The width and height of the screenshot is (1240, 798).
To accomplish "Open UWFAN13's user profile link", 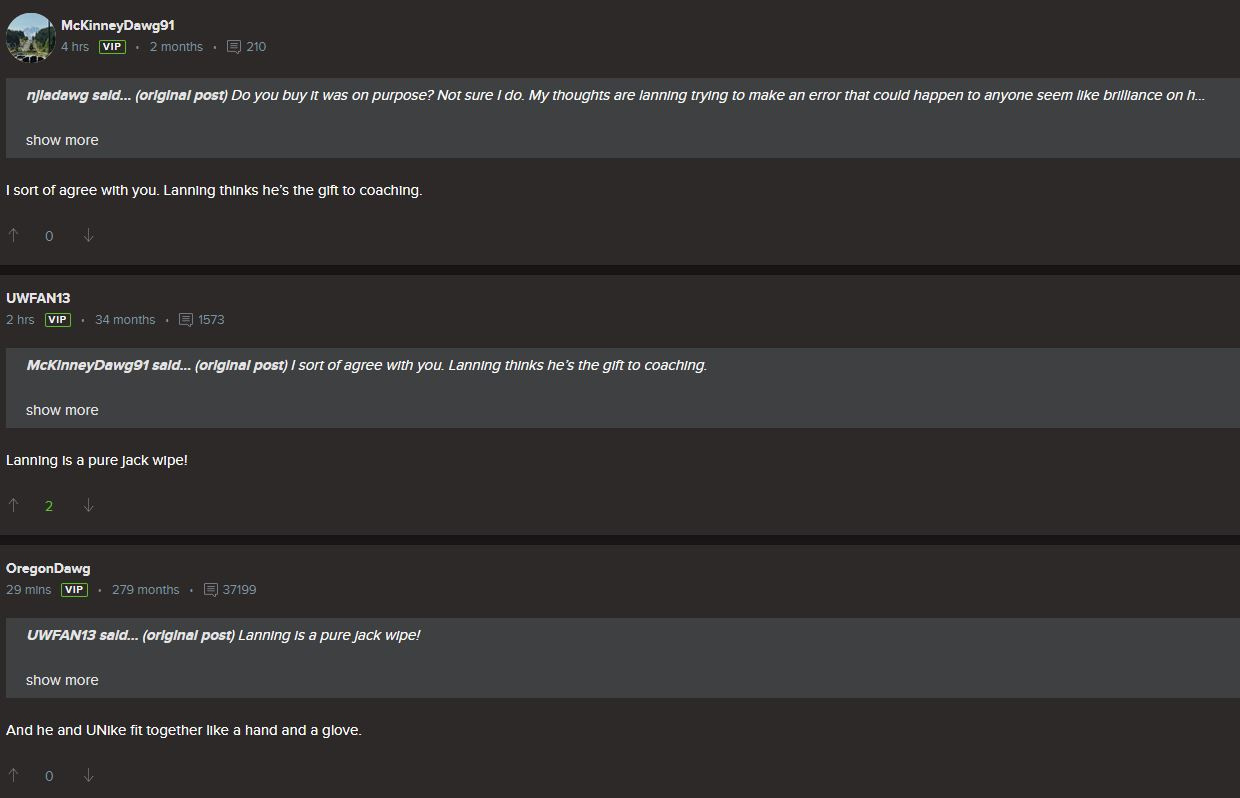I will pos(38,298).
